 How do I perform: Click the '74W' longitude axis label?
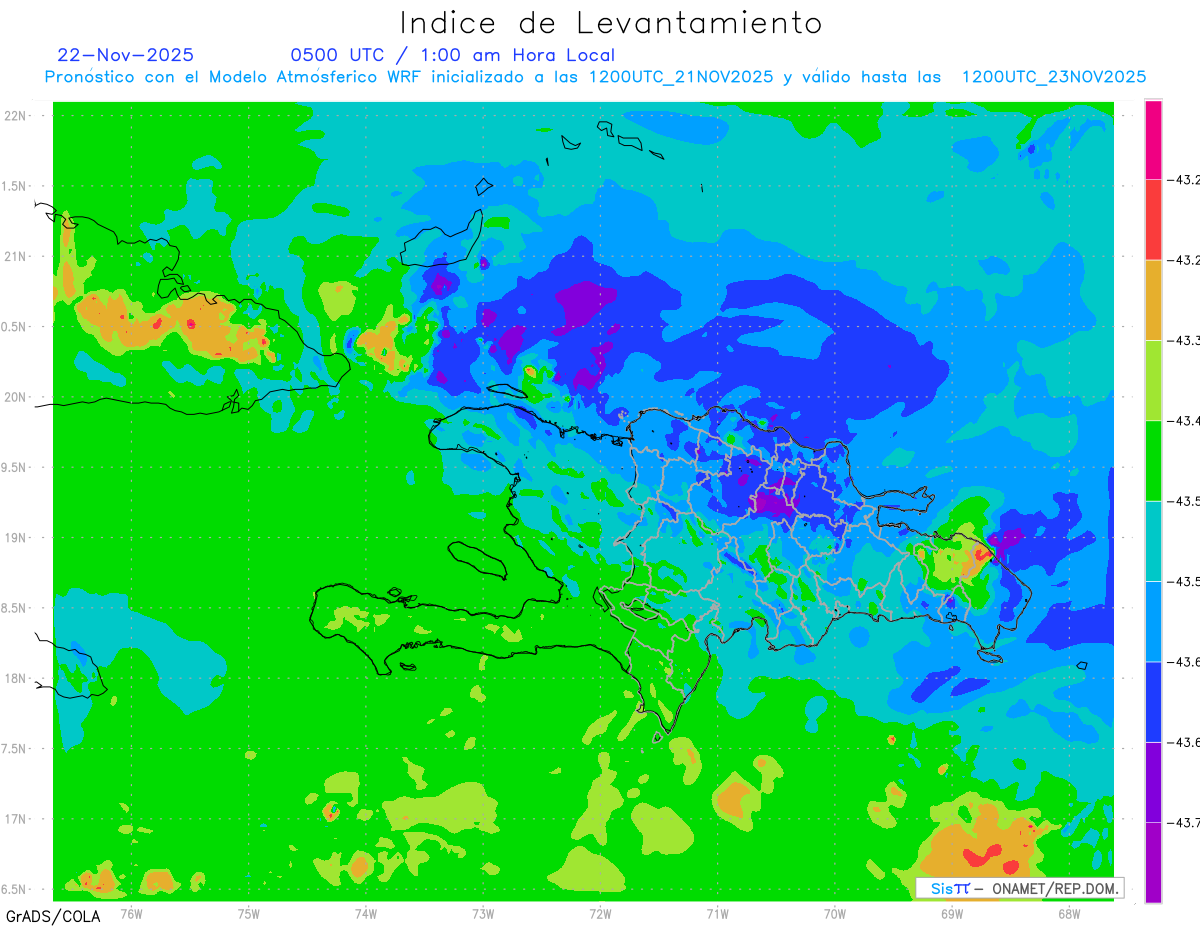point(366,913)
